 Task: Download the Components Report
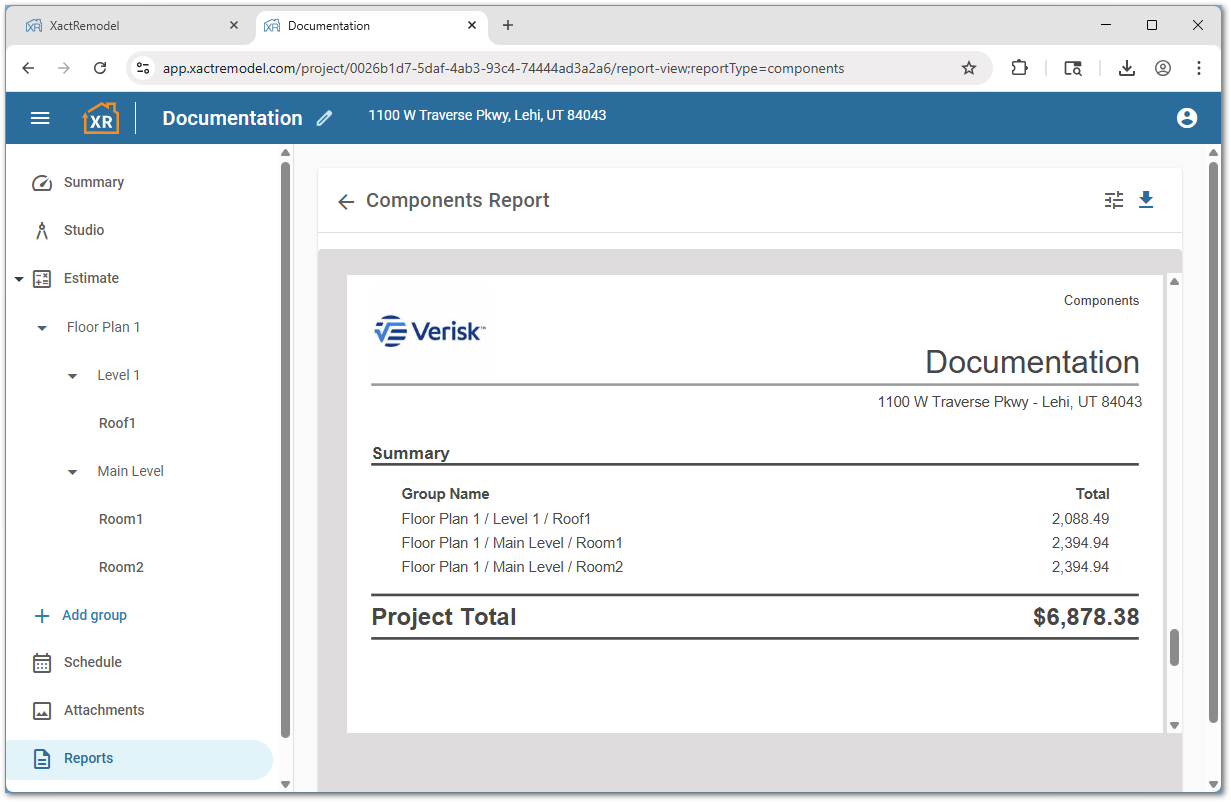[x=1146, y=200]
